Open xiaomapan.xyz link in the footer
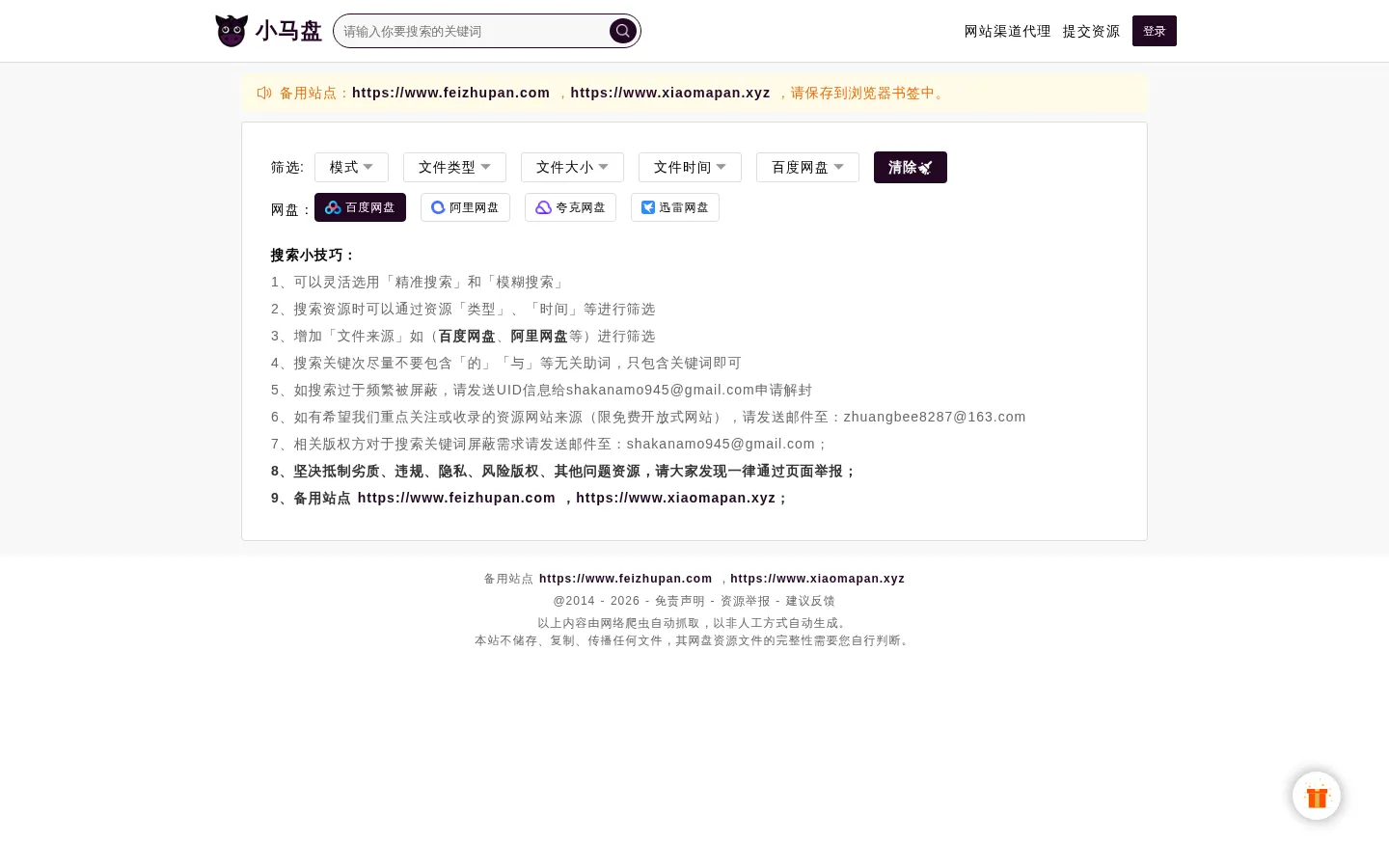The width and height of the screenshot is (1389, 868). point(817,579)
